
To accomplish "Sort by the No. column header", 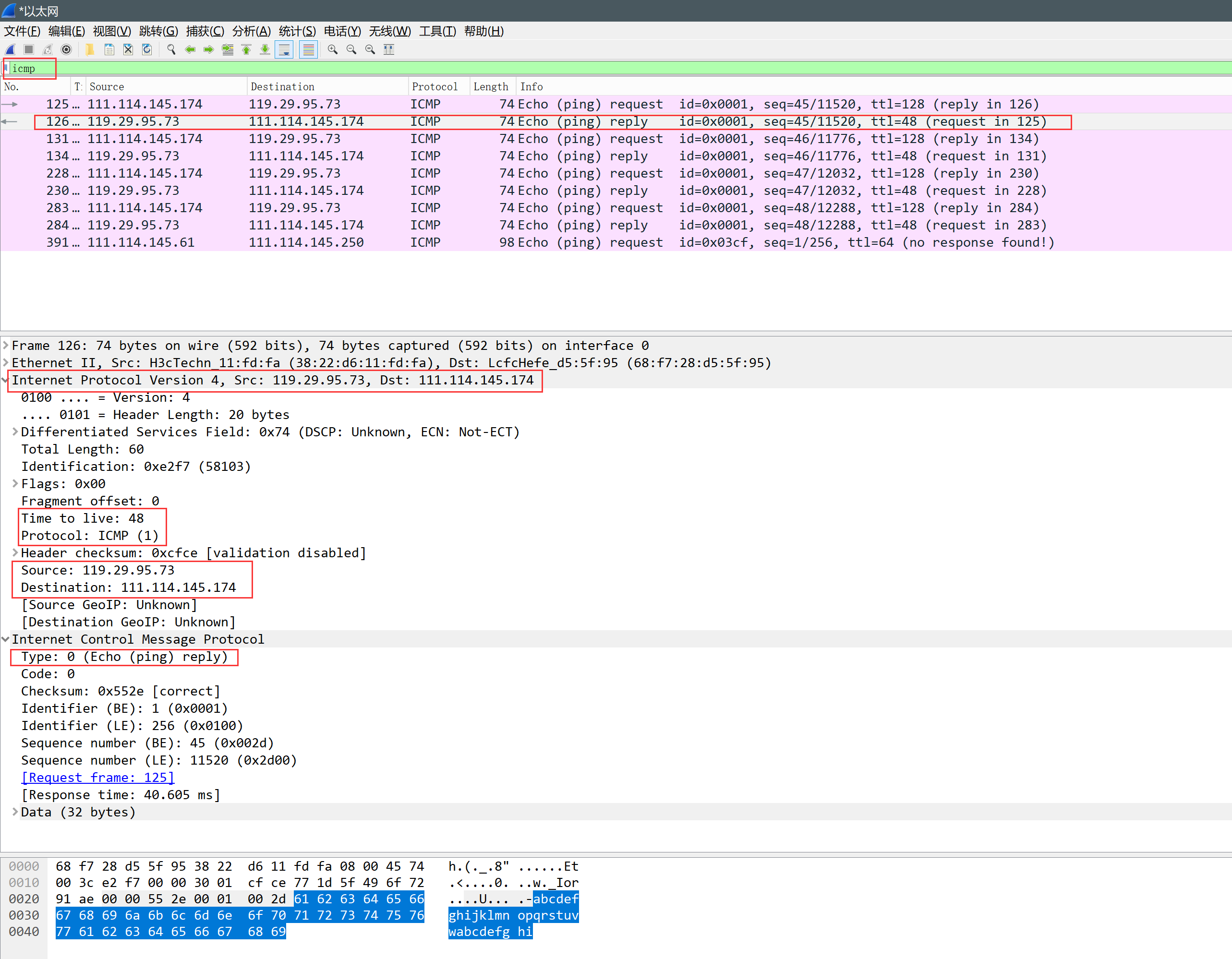I will pyautogui.click(x=36, y=87).
